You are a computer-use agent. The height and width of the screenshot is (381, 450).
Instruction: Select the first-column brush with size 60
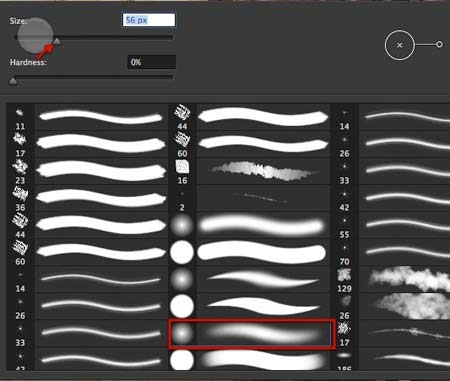(x=87, y=252)
